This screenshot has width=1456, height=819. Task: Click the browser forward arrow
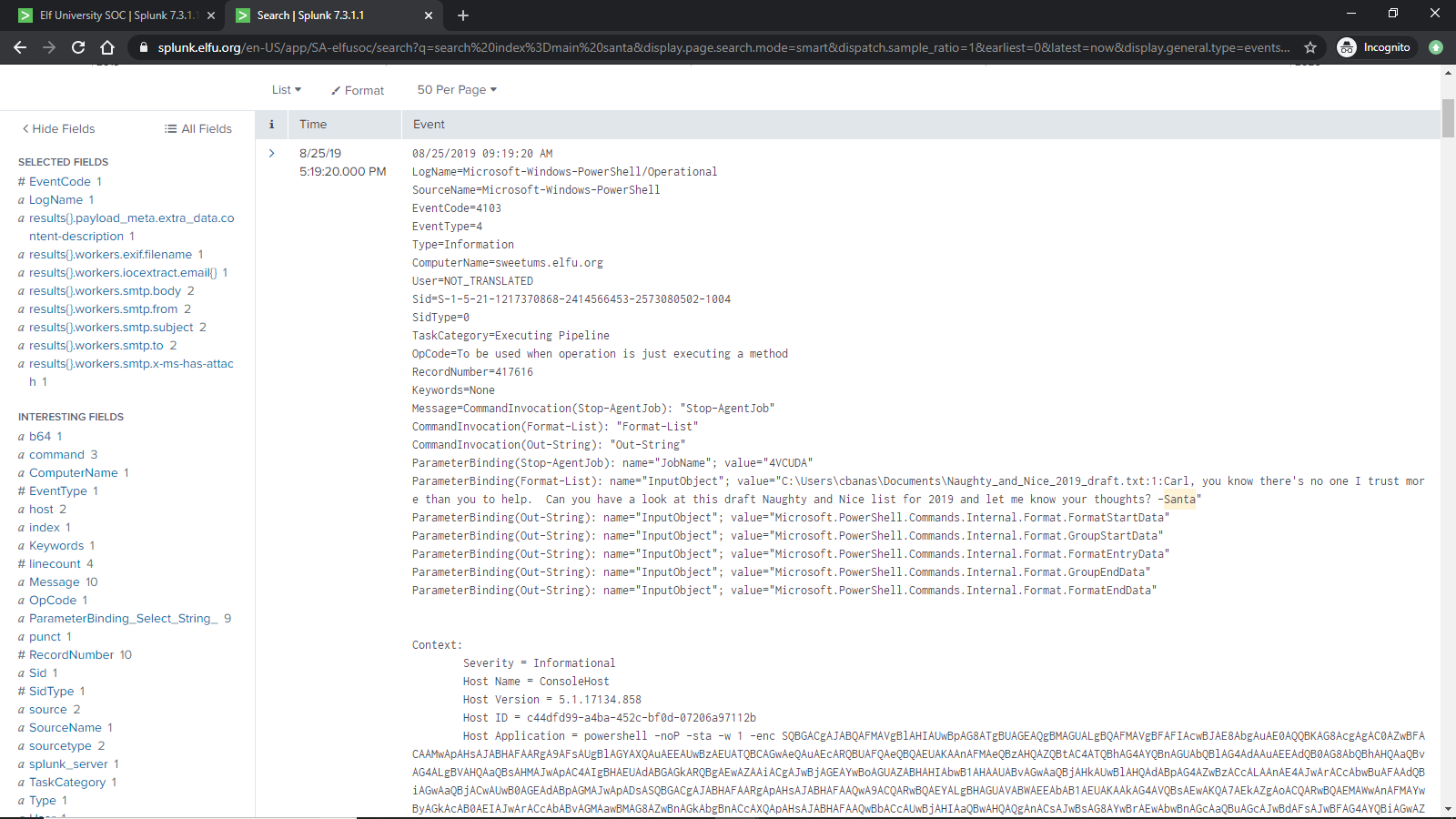pos(49,47)
